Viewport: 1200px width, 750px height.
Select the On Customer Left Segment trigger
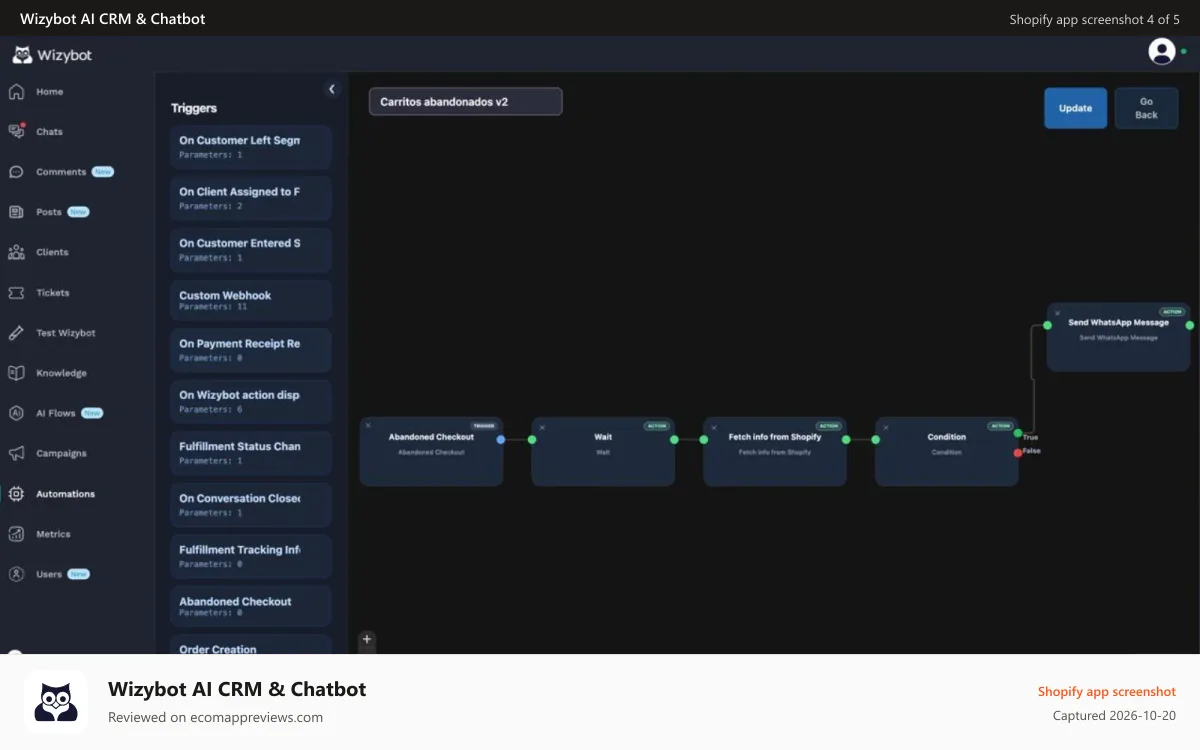click(x=250, y=147)
